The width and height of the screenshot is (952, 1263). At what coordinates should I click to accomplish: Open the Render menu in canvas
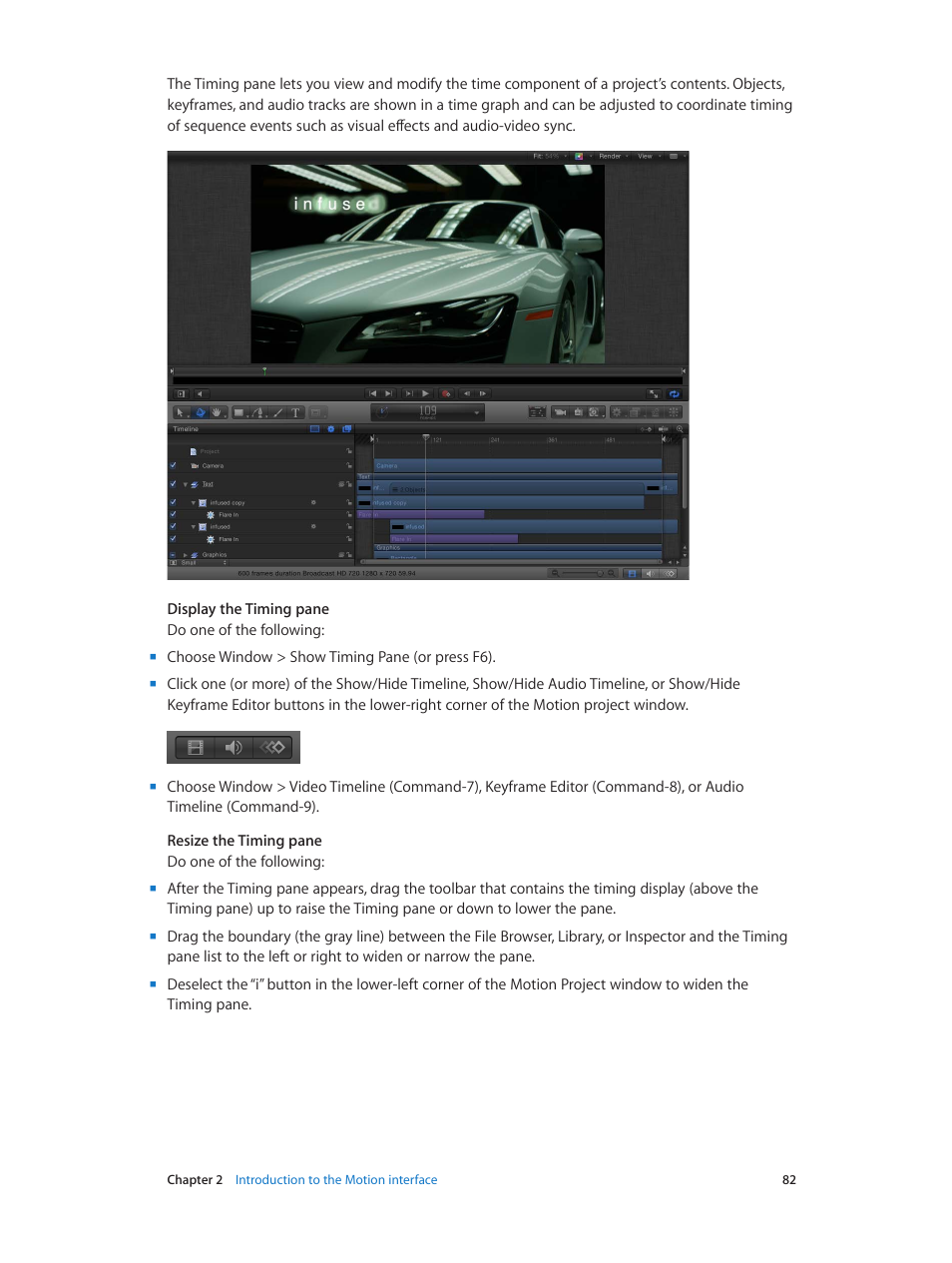coord(611,156)
